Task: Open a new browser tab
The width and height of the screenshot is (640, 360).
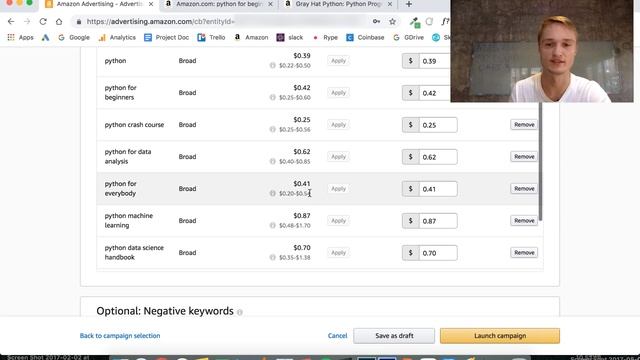Action: [409, 4]
